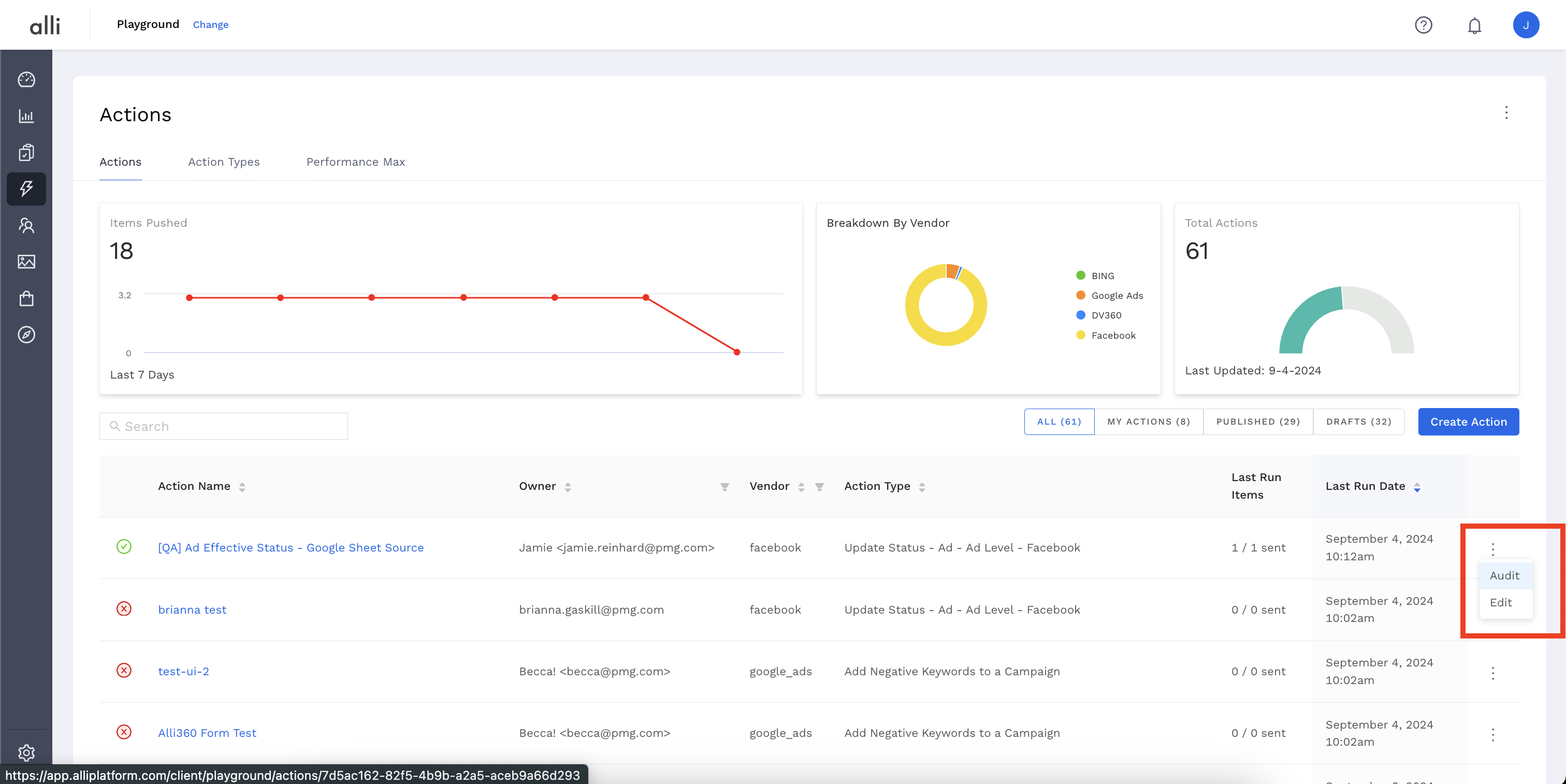Click the Facebook yellow legend swatch
The image size is (1566, 784).
point(1080,336)
